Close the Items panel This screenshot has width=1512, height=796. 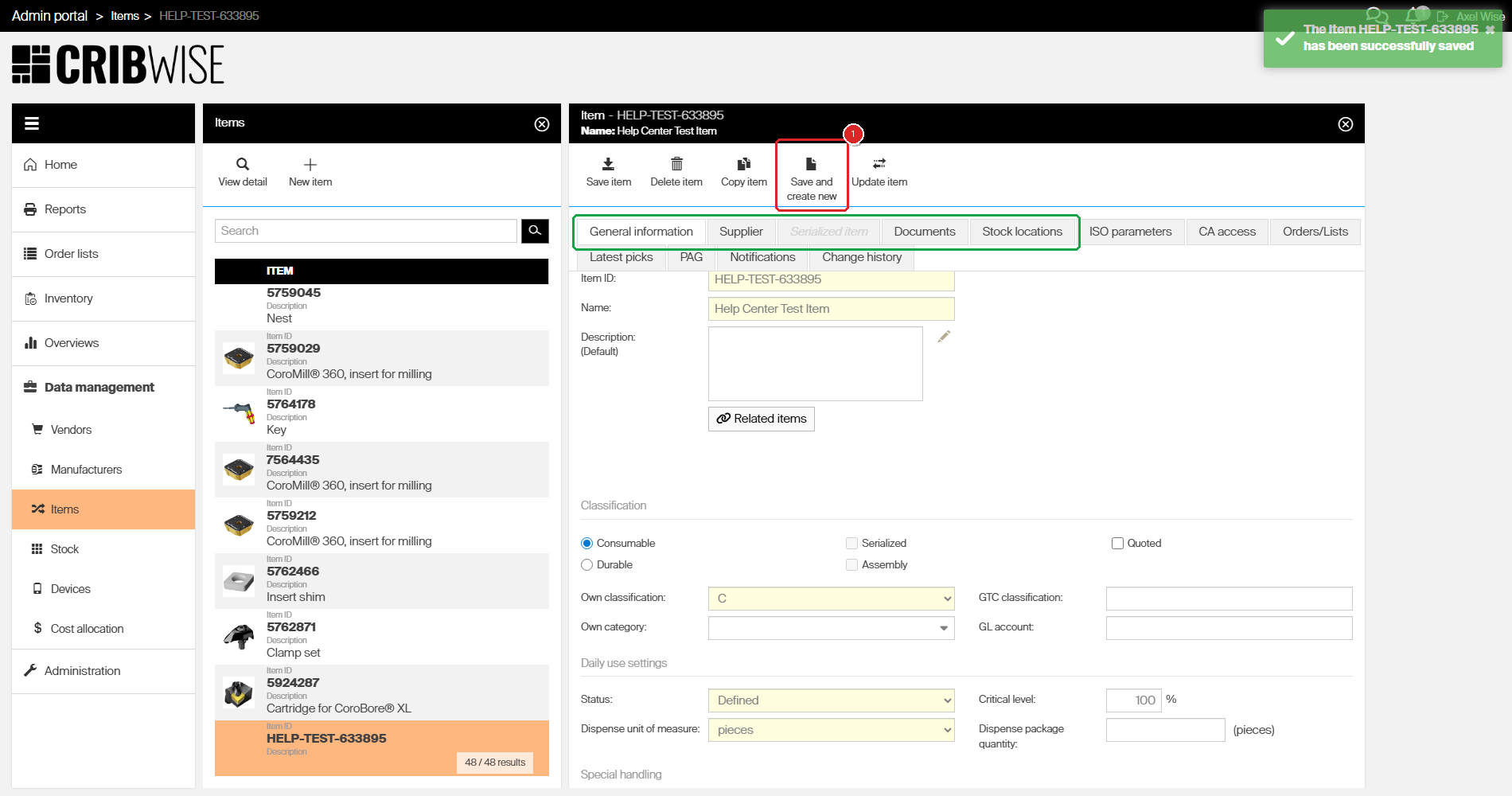point(542,124)
